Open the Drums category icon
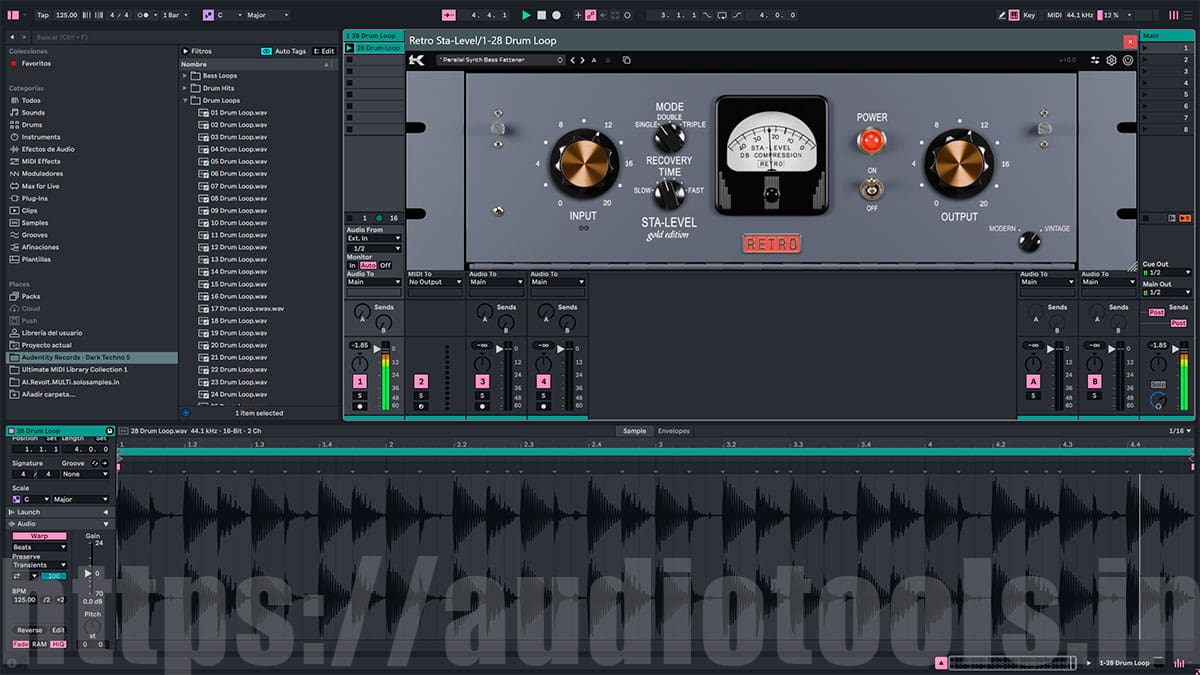 [x=14, y=125]
